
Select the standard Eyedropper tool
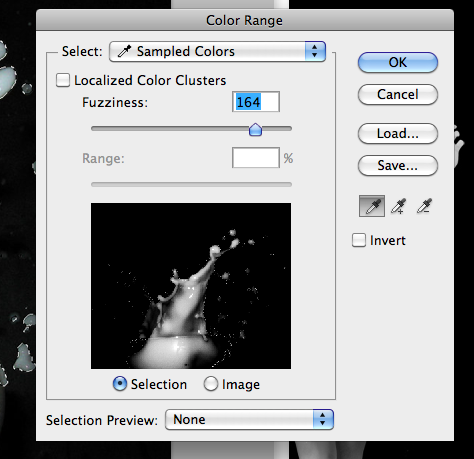coord(372,206)
